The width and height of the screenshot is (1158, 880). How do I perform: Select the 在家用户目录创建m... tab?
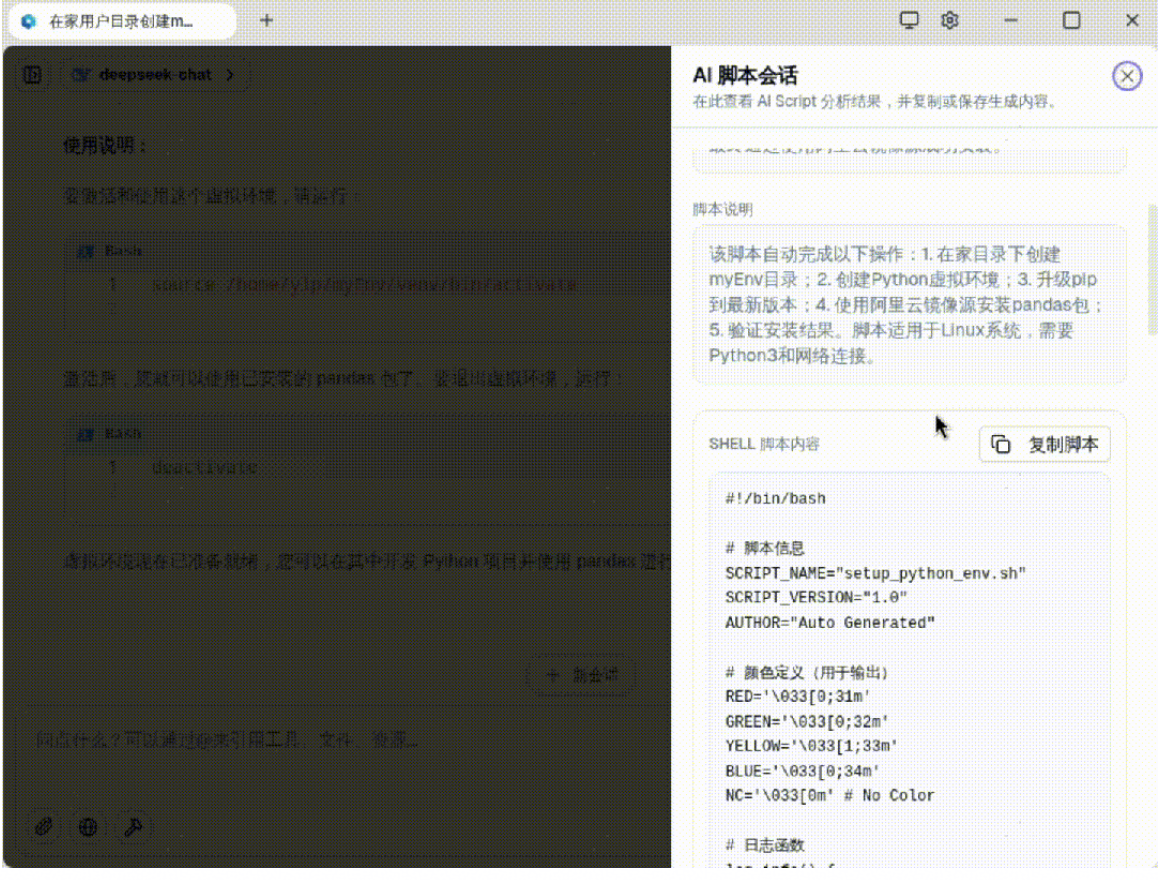(x=121, y=21)
